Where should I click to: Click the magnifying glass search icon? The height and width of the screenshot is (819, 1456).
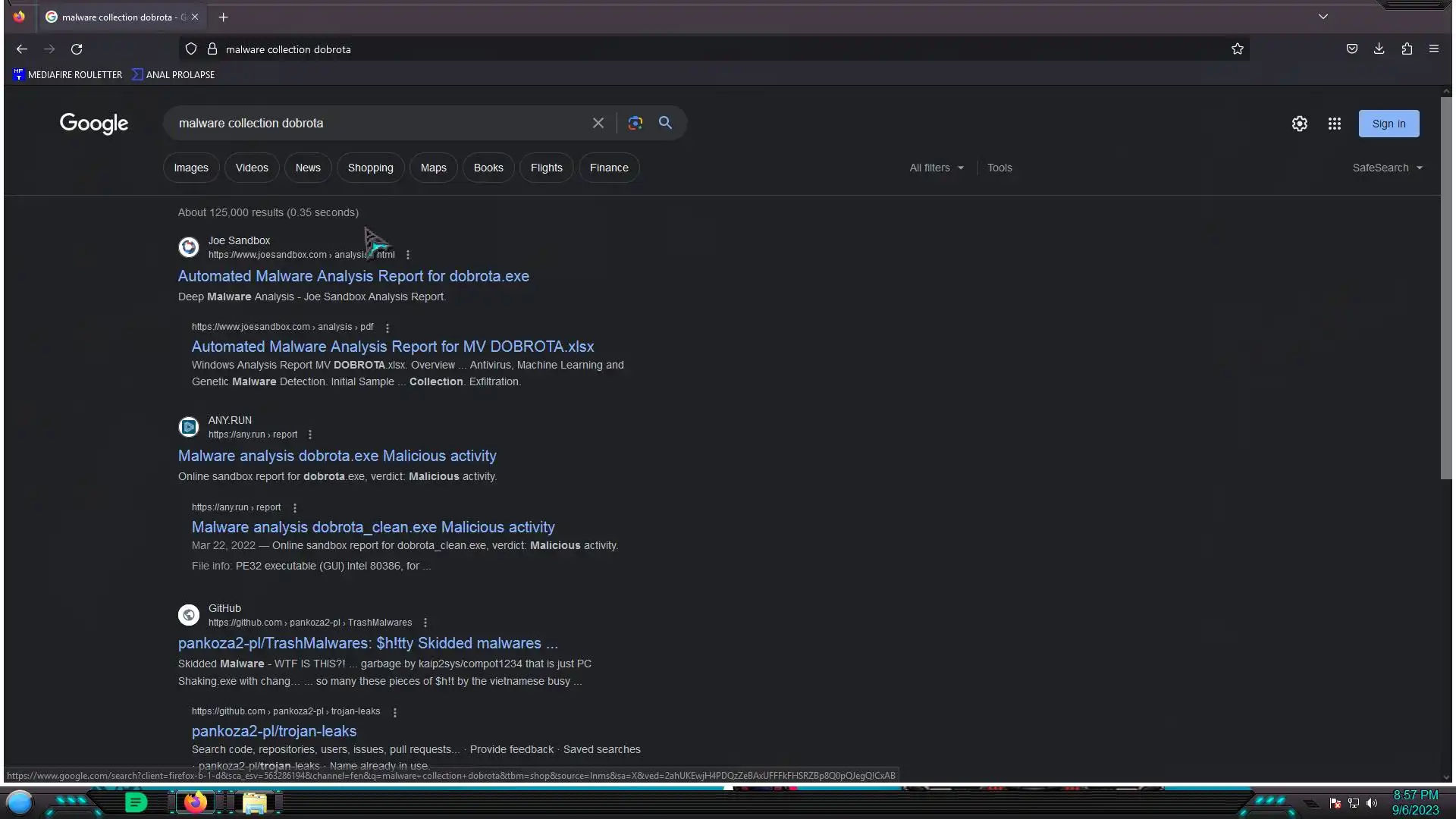coord(665,123)
